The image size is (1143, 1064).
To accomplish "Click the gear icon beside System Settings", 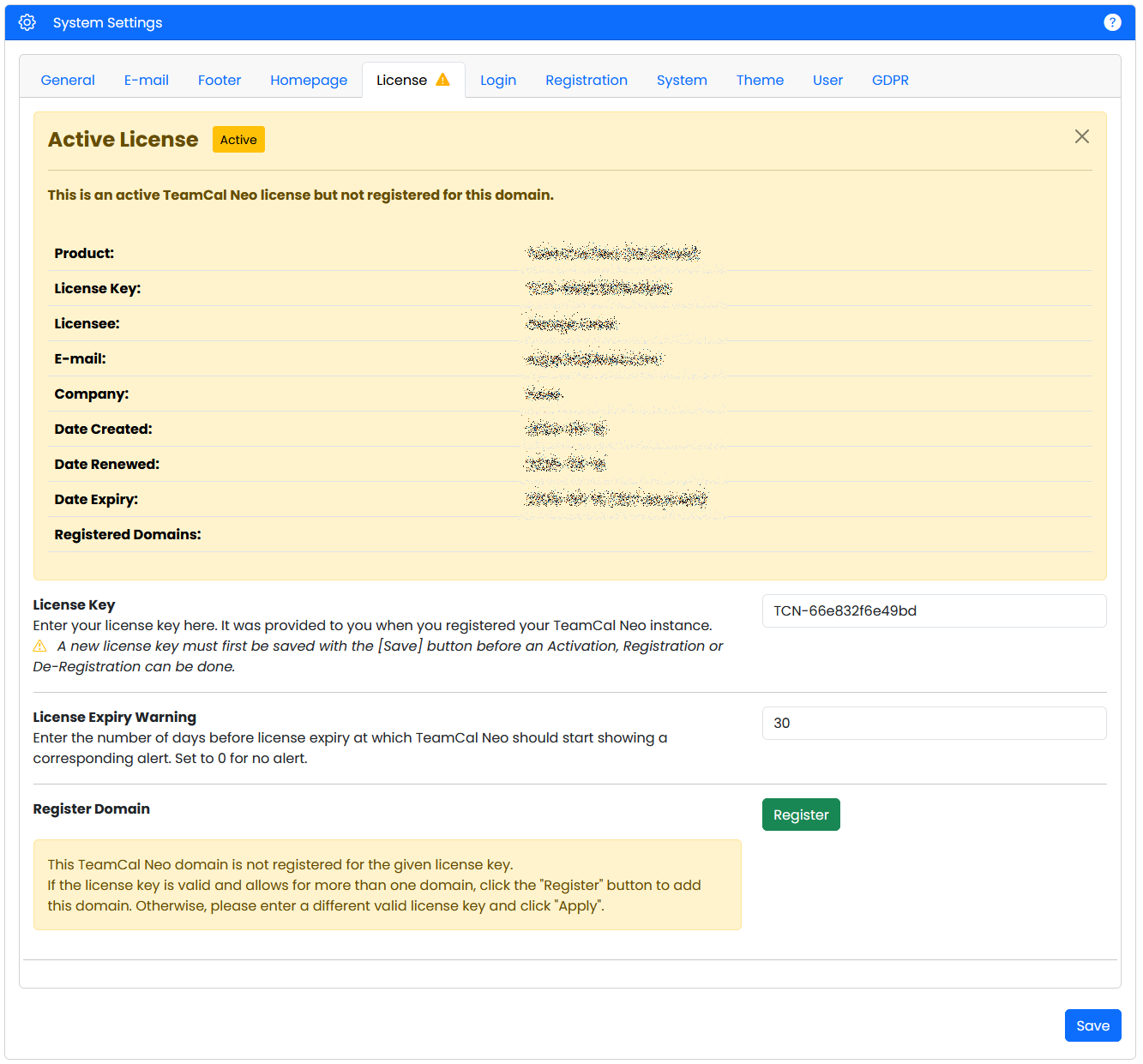I will click(27, 22).
